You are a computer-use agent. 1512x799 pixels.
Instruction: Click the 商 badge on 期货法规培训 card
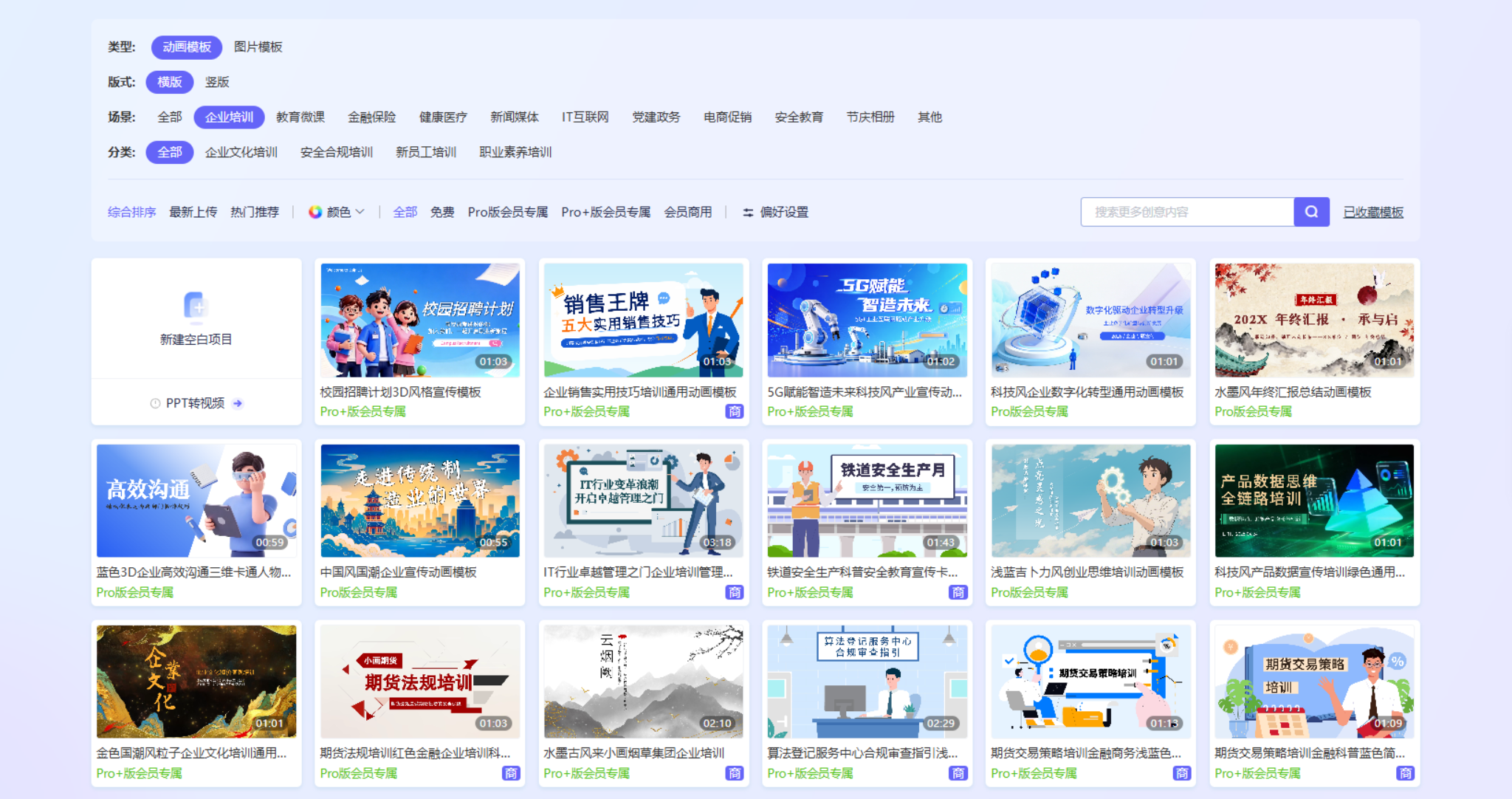(x=511, y=773)
